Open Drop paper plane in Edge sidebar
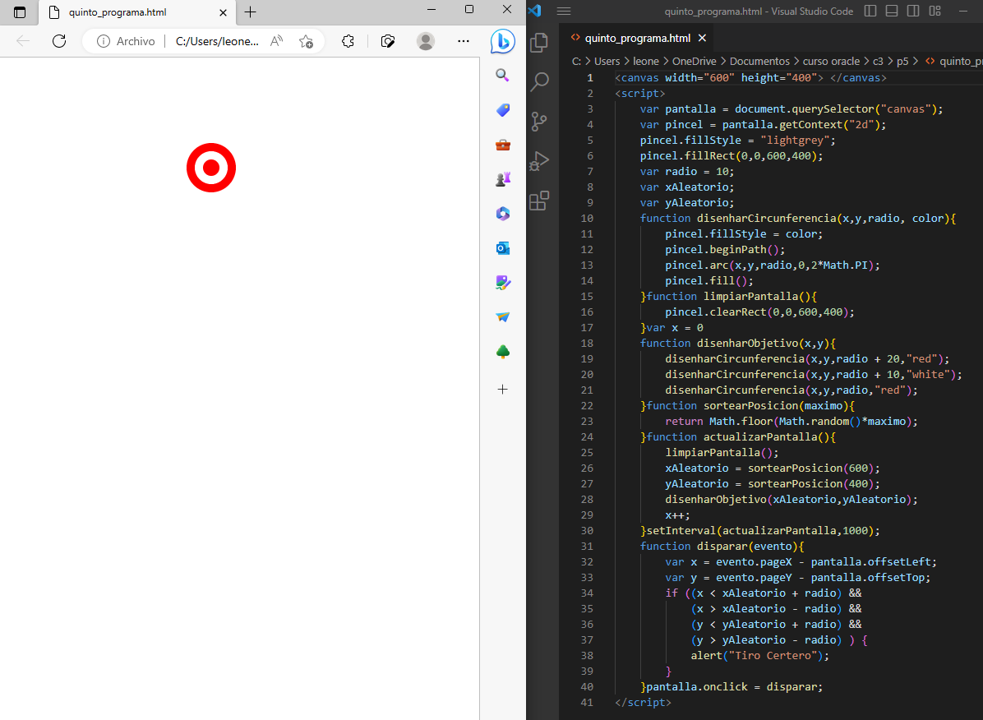Screen dimensions: 983x720 click(x=502, y=317)
